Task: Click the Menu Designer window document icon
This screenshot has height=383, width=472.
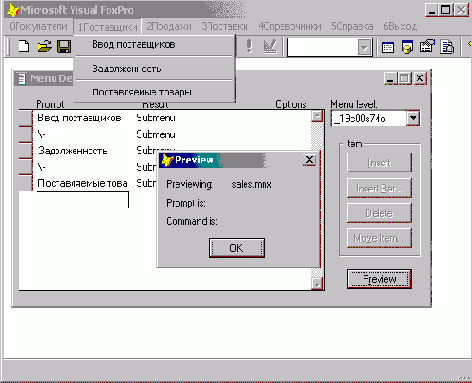Action: (22, 79)
